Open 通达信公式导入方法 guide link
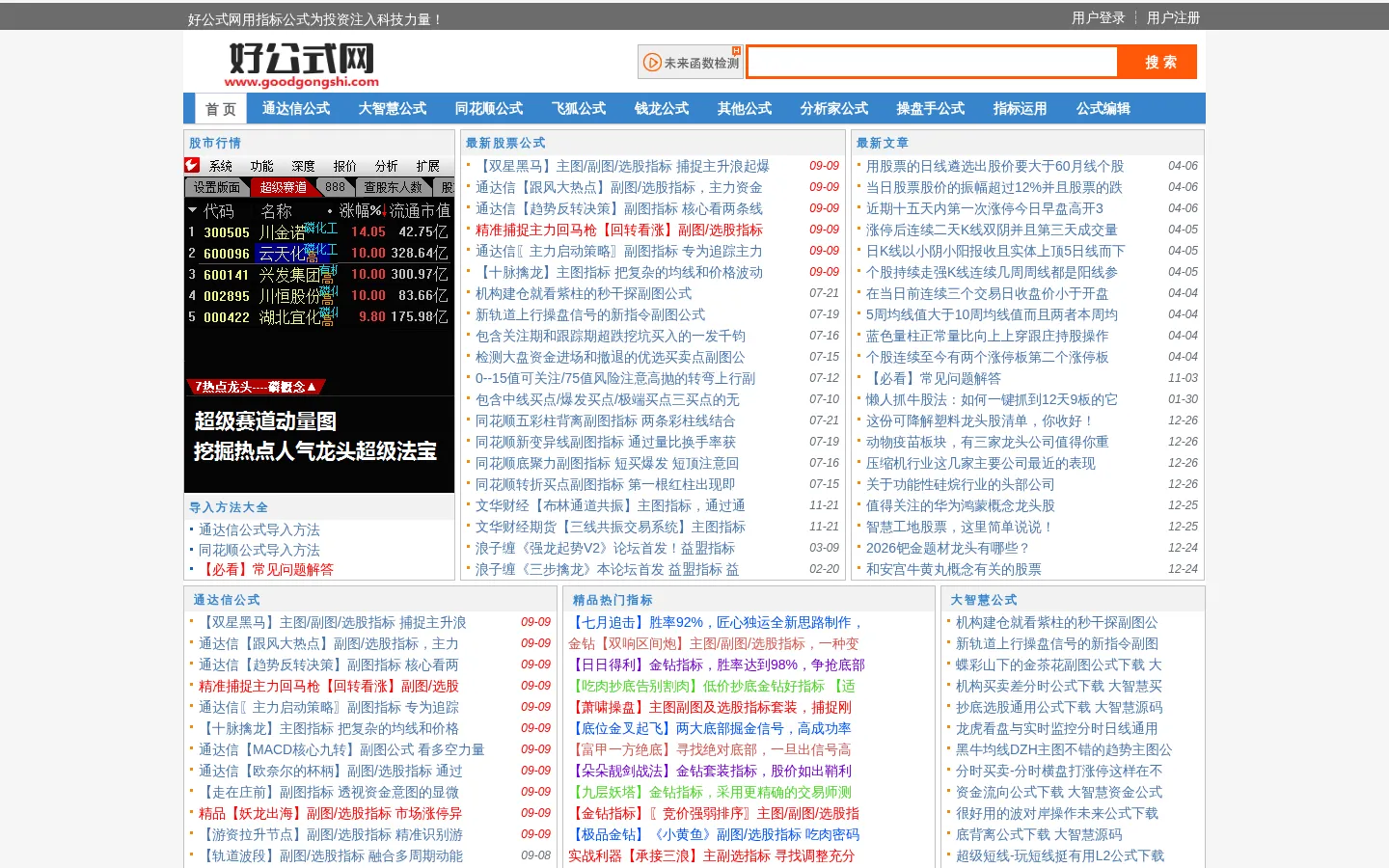 coord(259,529)
